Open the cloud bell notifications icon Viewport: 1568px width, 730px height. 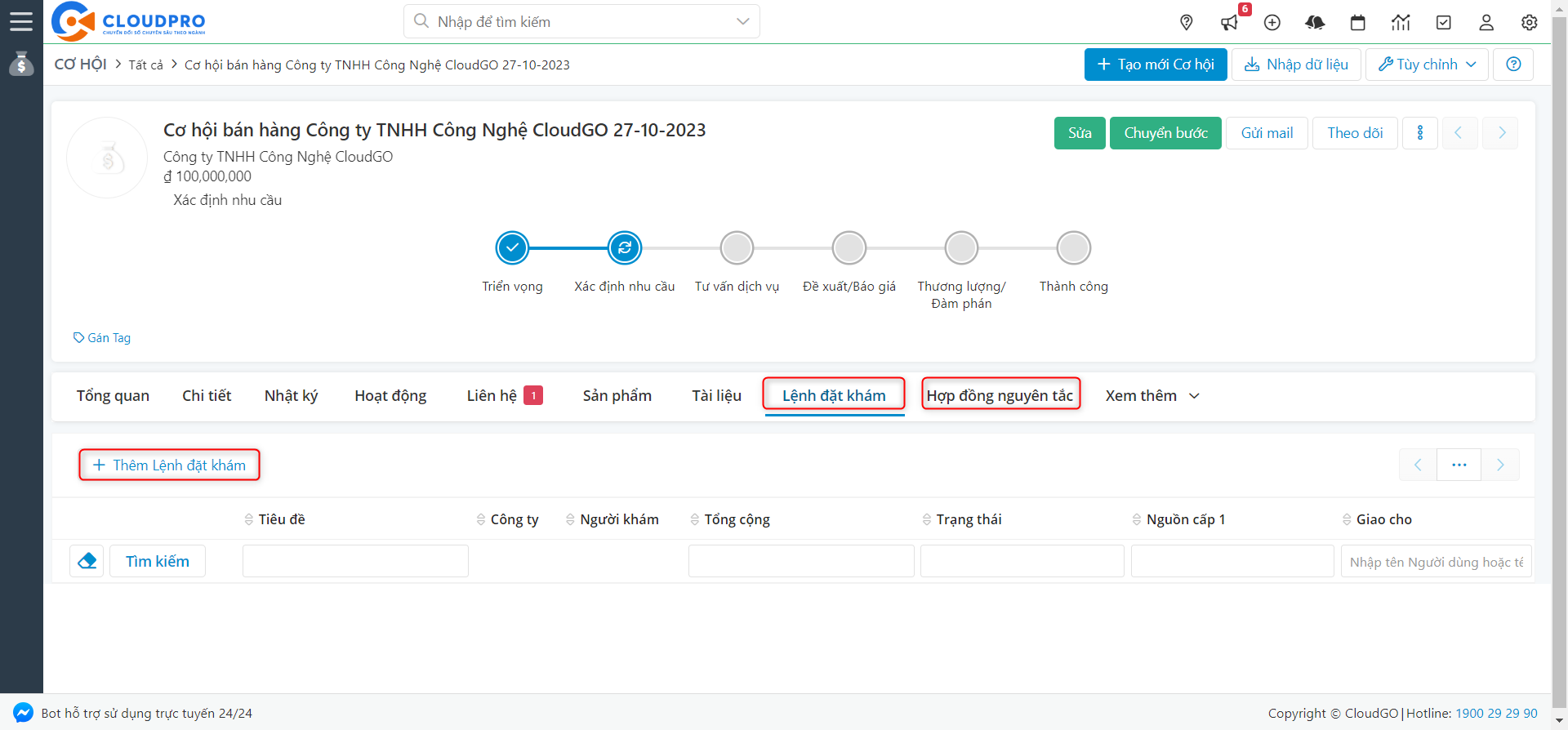pos(1315,22)
